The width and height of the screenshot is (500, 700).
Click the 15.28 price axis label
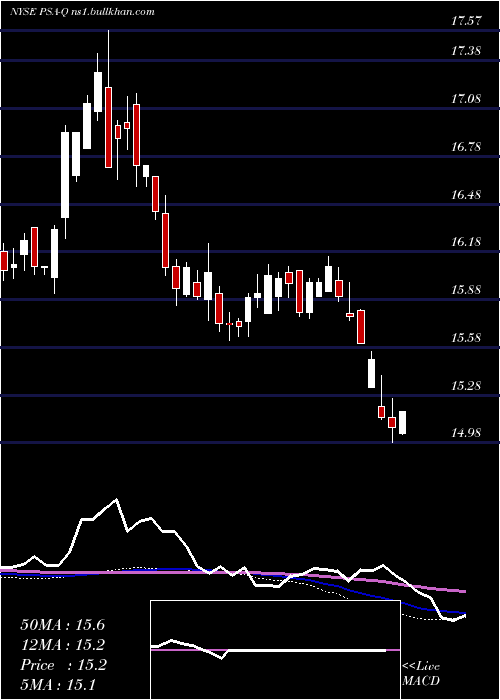(466, 385)
